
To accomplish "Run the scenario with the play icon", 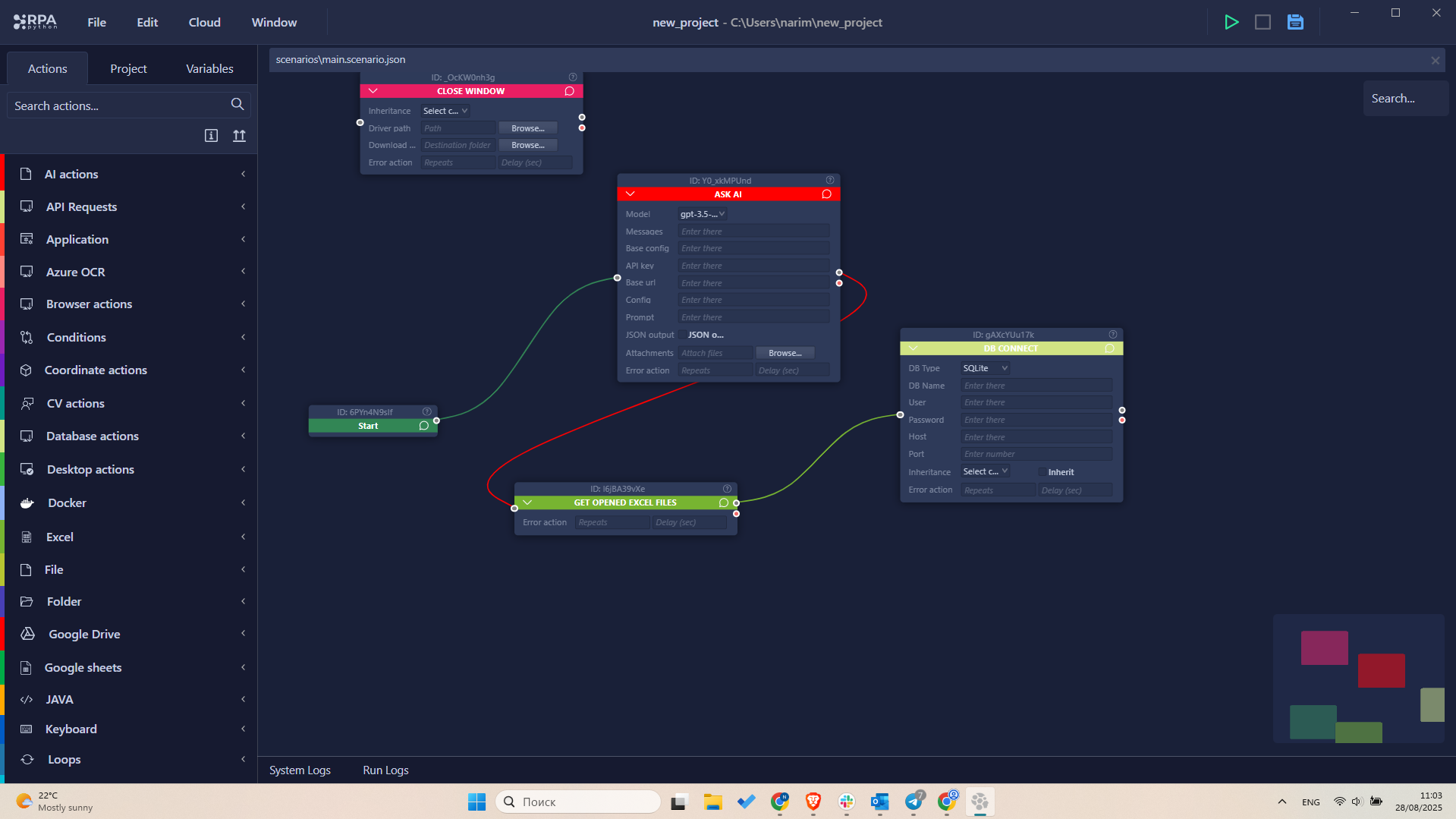I will click(x=1231, y=22).
